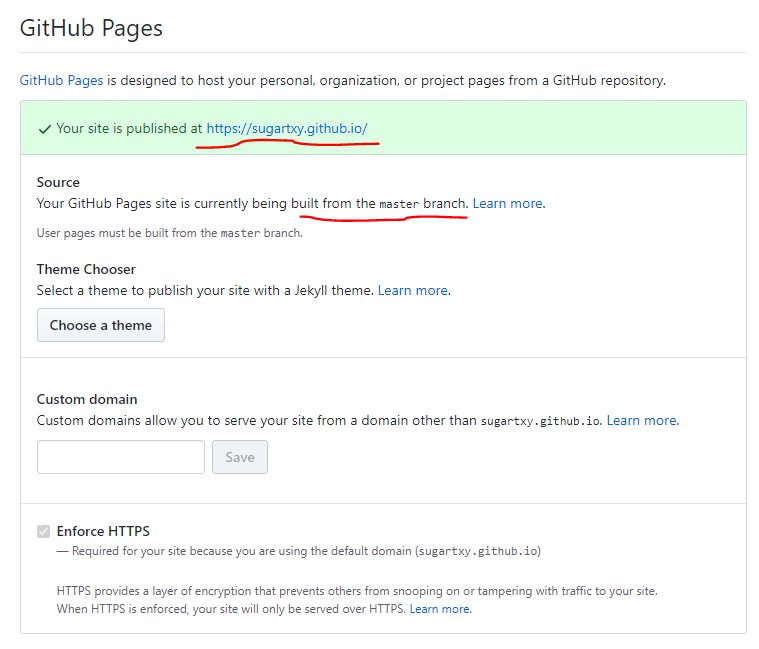Click the GitHub Pages page heading
This screenshot has width=759, height=649.
pyautogui.click(x=91, y=28)
